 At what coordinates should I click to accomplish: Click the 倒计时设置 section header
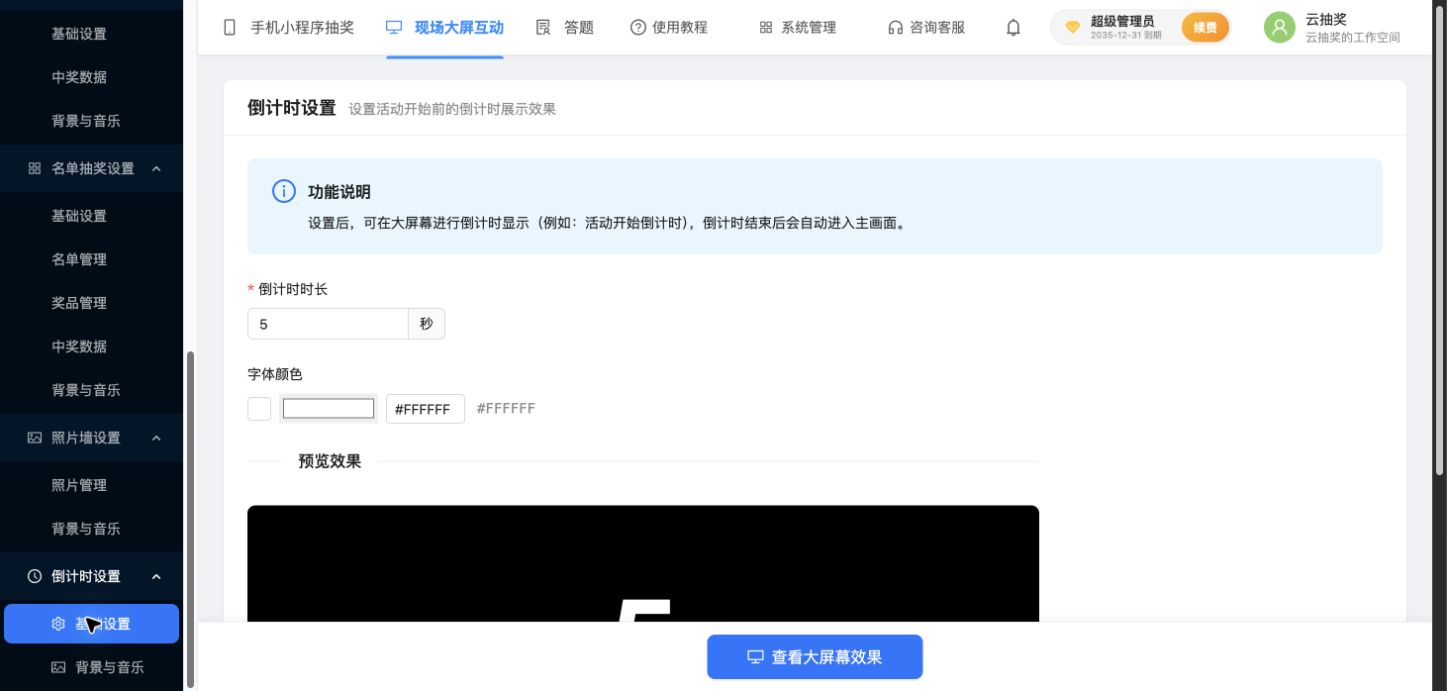91,576
